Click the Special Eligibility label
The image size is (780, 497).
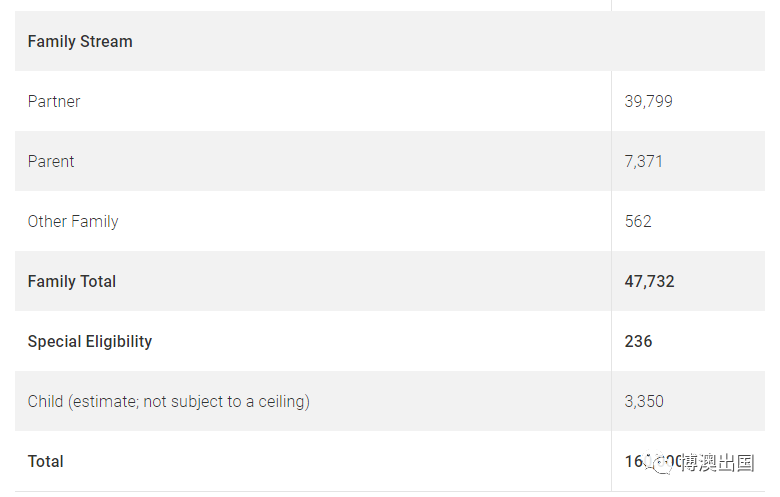coord(90,341)
